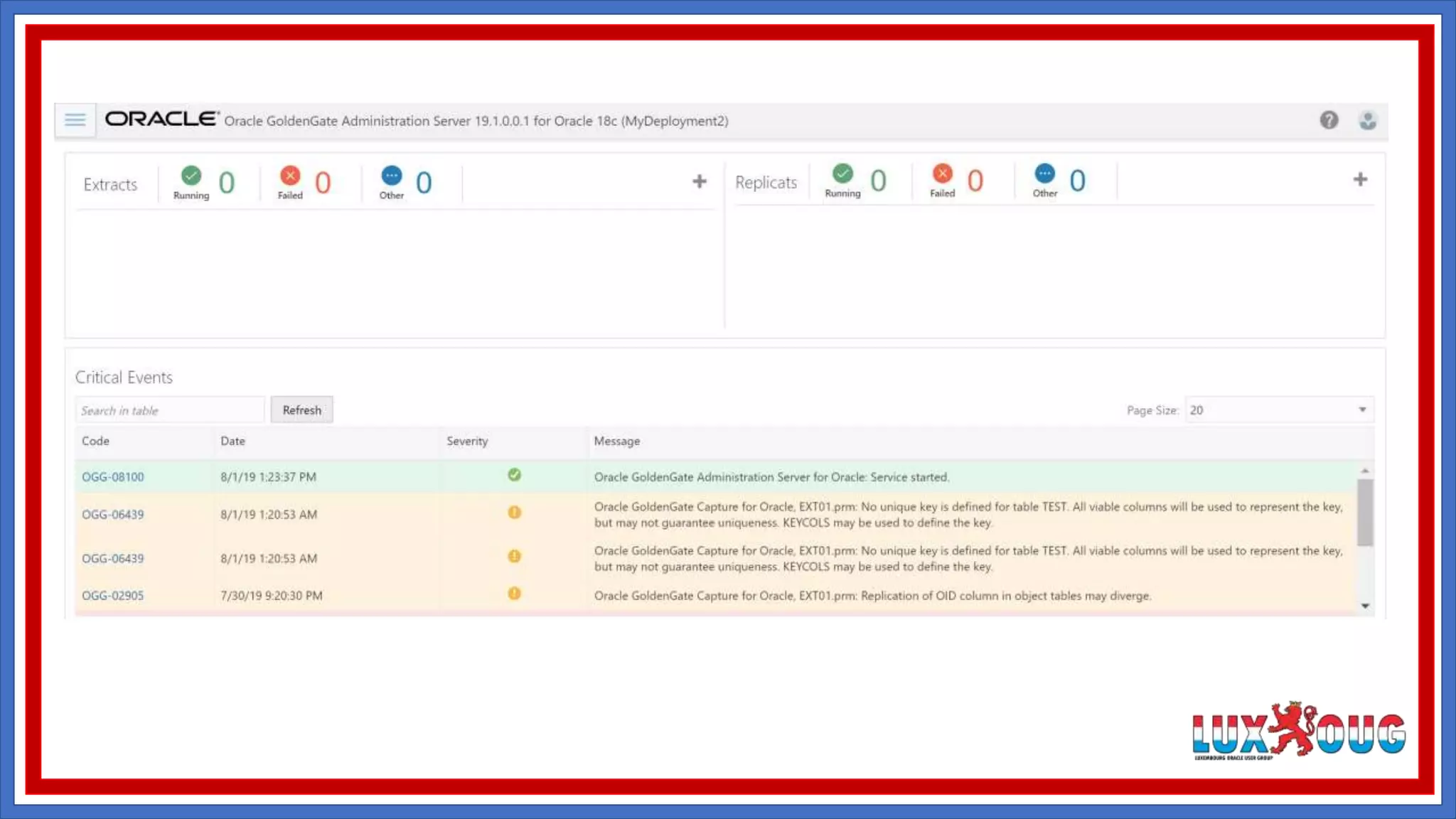Click the help question mark icon

click(x=1329, y=120)
